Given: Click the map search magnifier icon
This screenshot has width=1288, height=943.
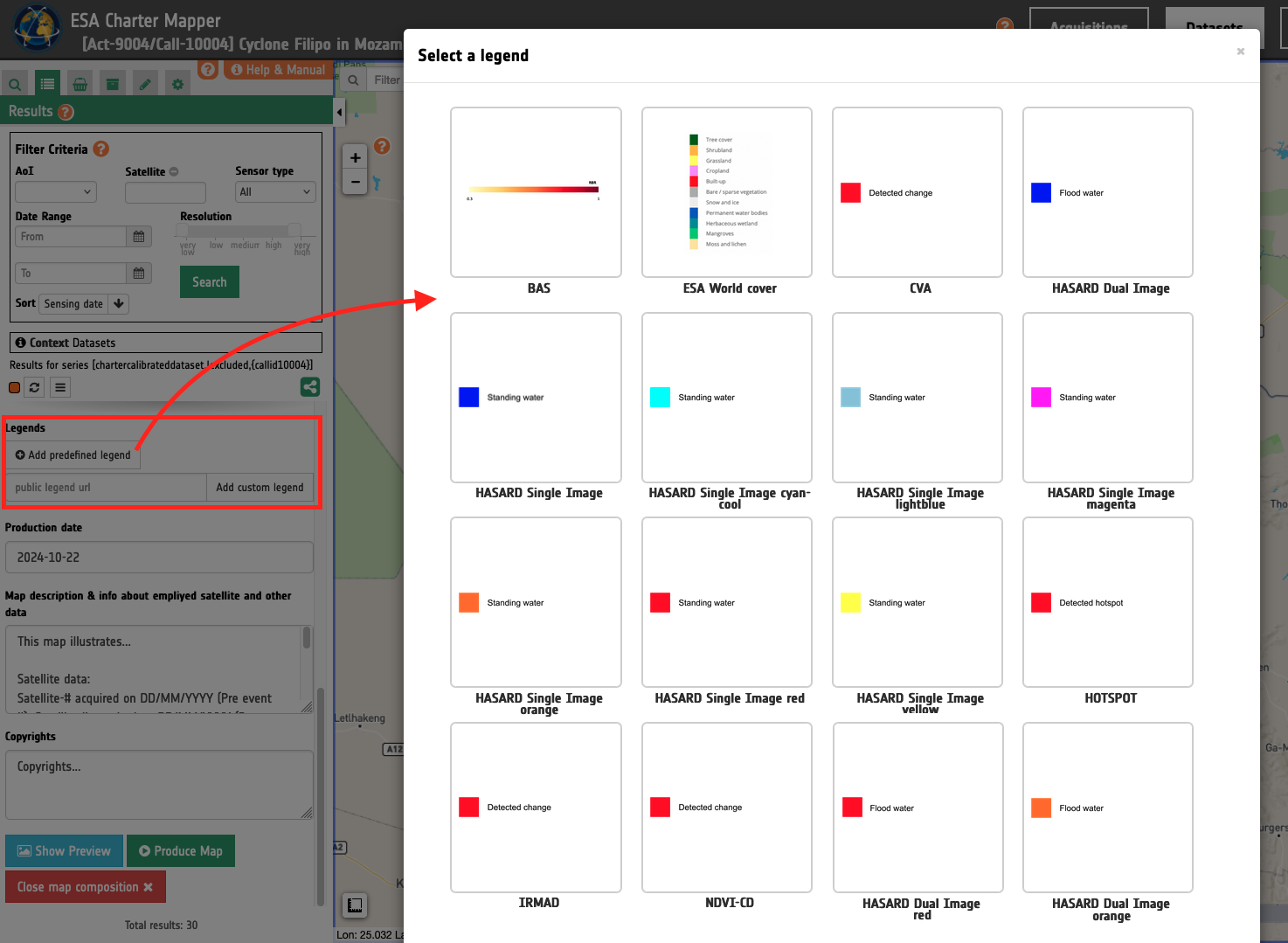Looking at the screenshot, I should pyautogui.click(x=353, y=80).
